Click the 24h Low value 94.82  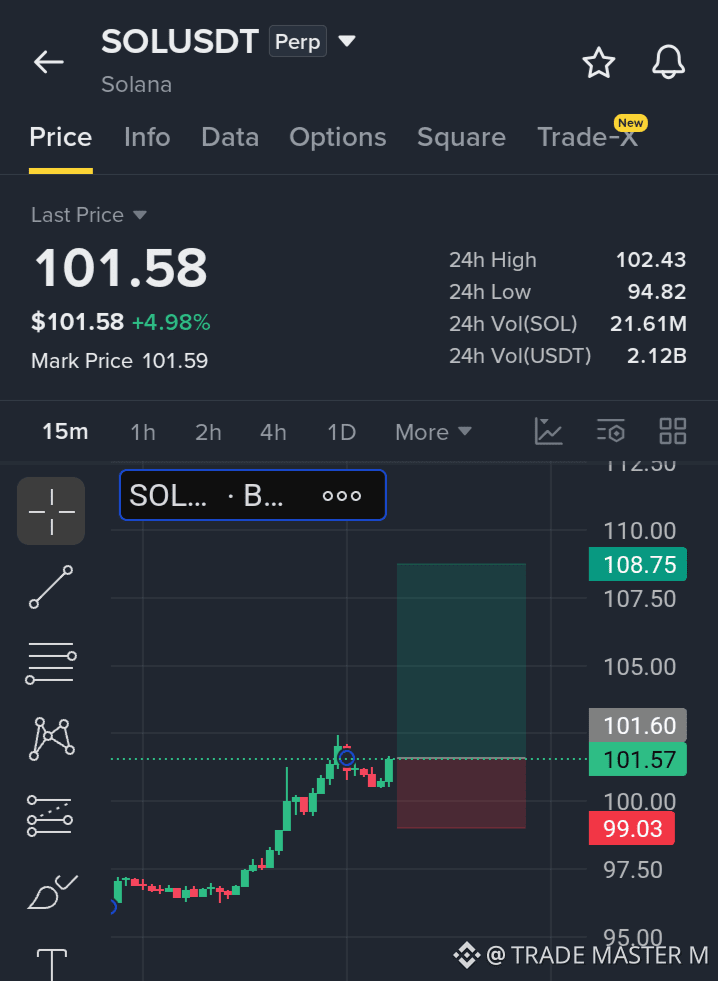[x=657, y=292]
